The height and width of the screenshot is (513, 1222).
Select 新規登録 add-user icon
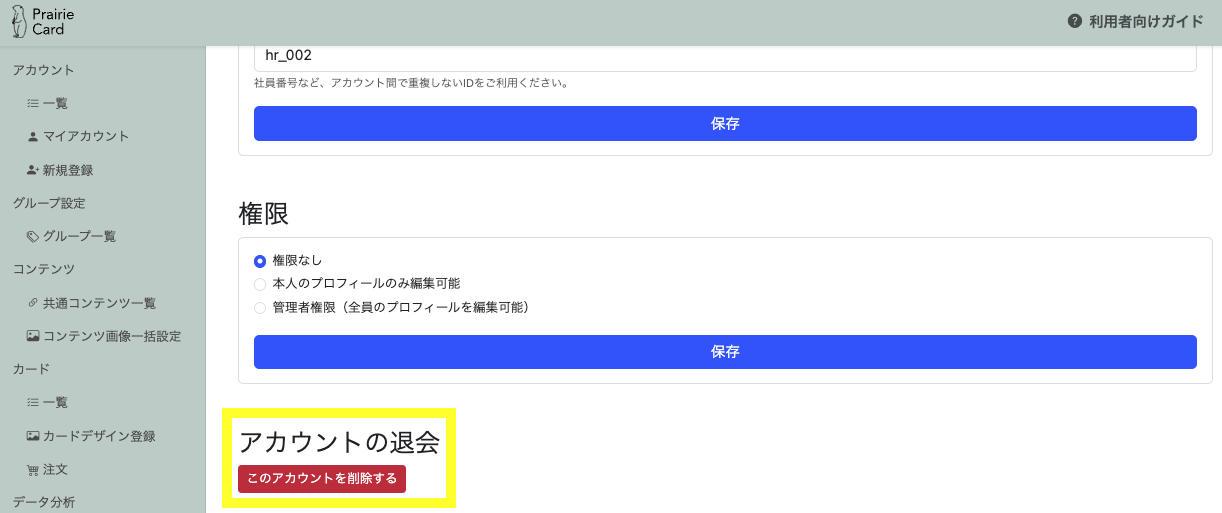point(33,170)
